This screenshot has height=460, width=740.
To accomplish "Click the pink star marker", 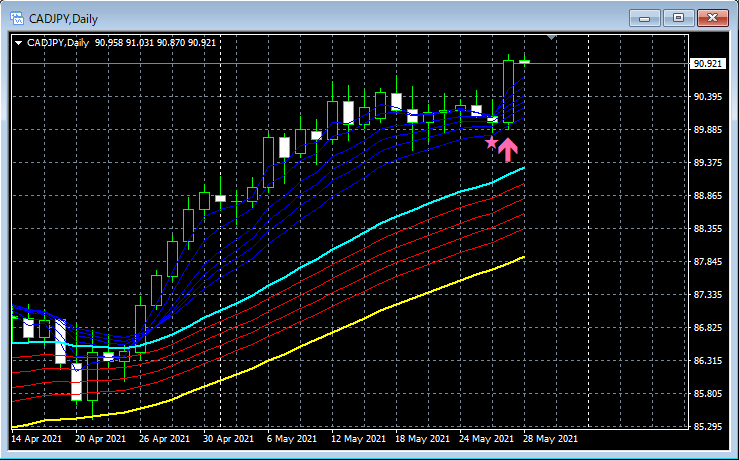I will tap(491, 142).
